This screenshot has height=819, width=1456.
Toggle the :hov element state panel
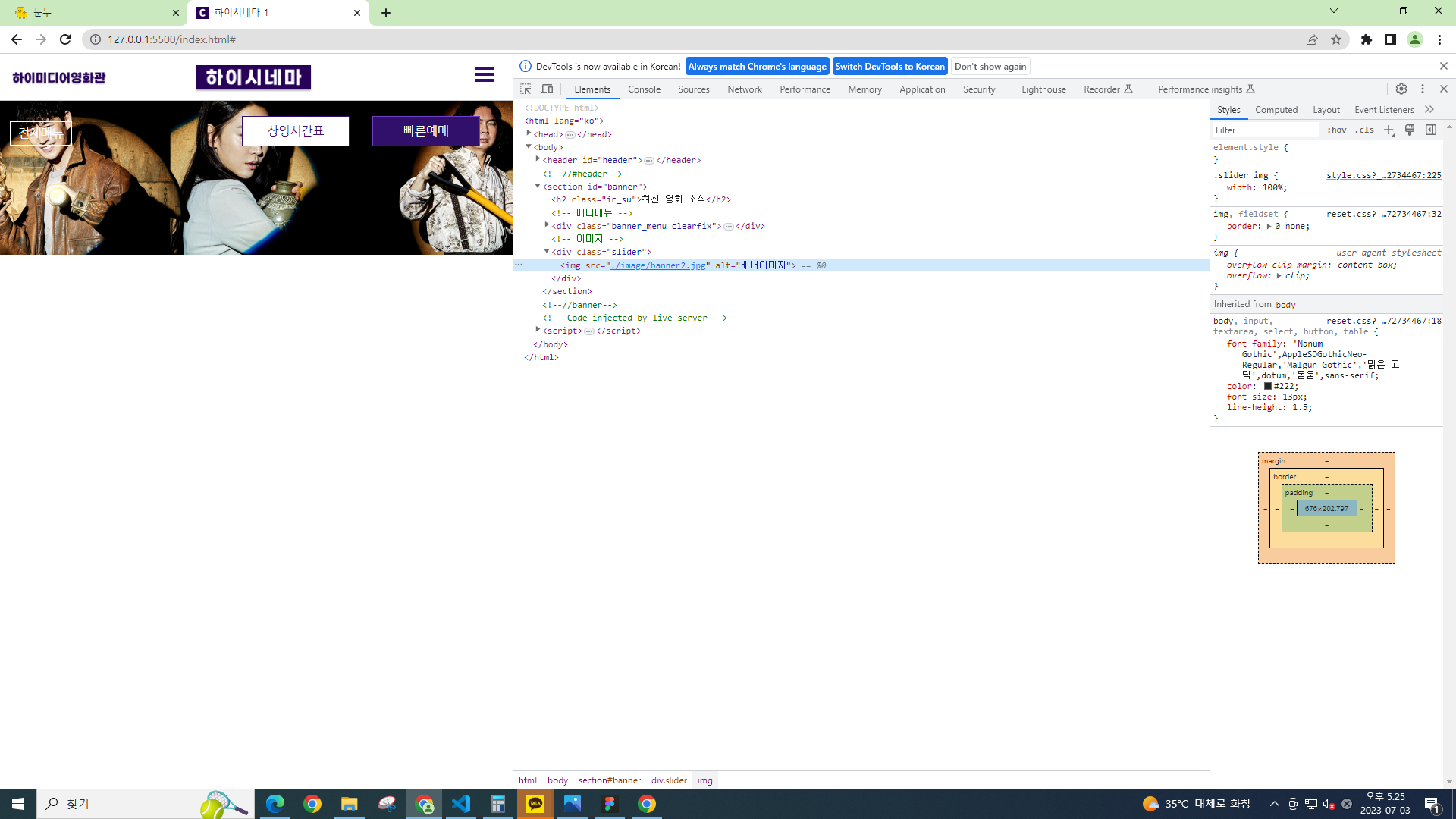tap(1337, 130)
